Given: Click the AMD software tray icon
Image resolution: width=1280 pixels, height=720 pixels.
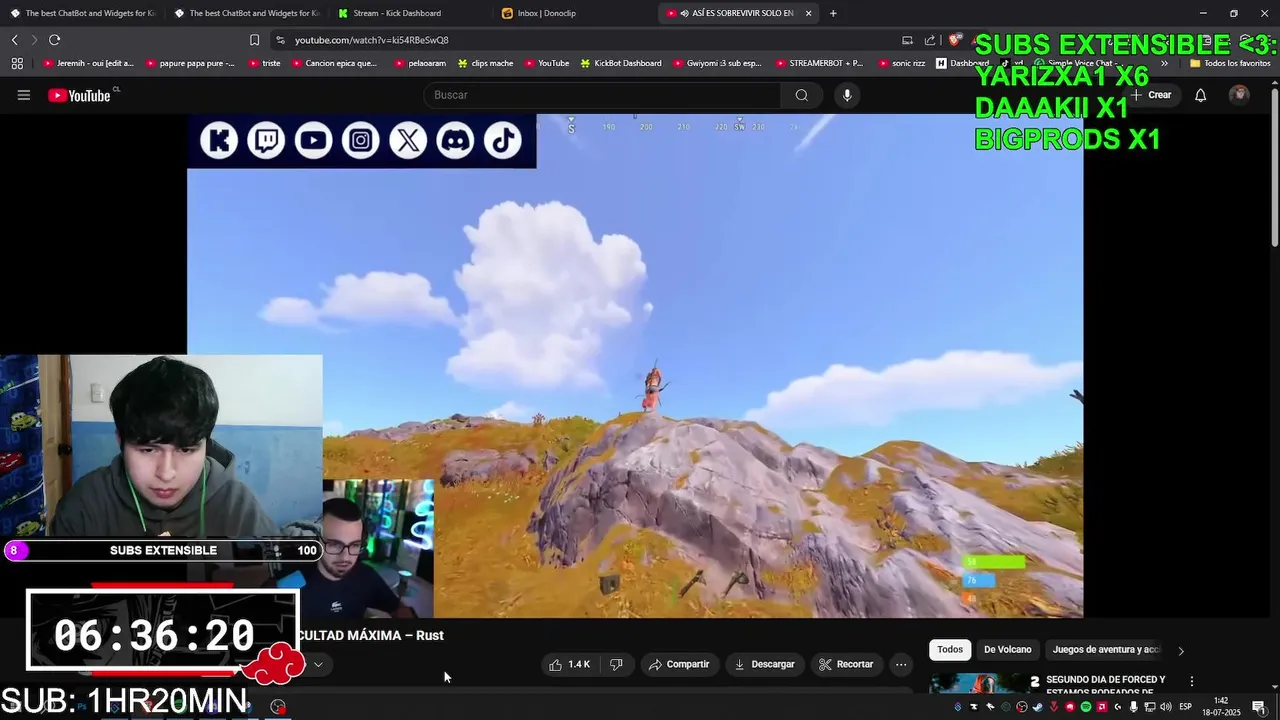Looking at the screenshot, I should [x=1102, y=707].
